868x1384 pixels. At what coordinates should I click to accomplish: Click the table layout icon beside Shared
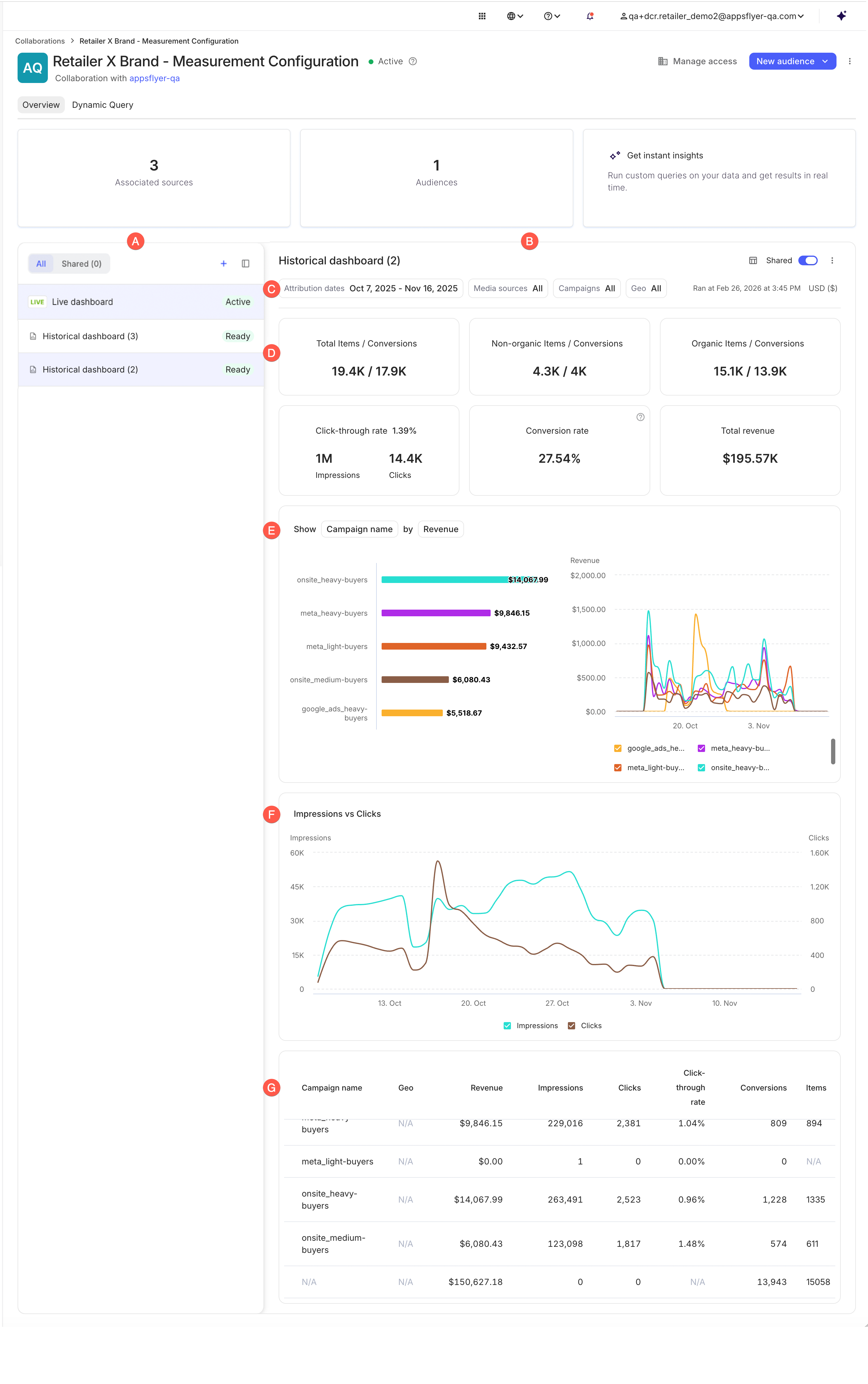[753, 261]
